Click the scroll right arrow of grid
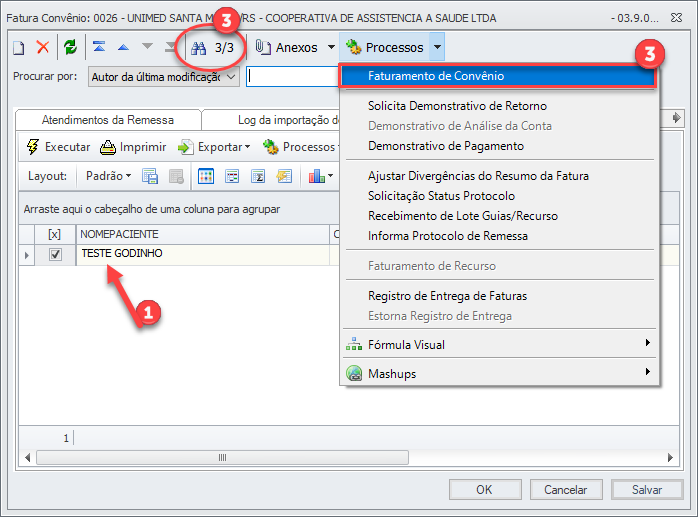The width and height of the screenshot is (698, 517). (670, 457)
